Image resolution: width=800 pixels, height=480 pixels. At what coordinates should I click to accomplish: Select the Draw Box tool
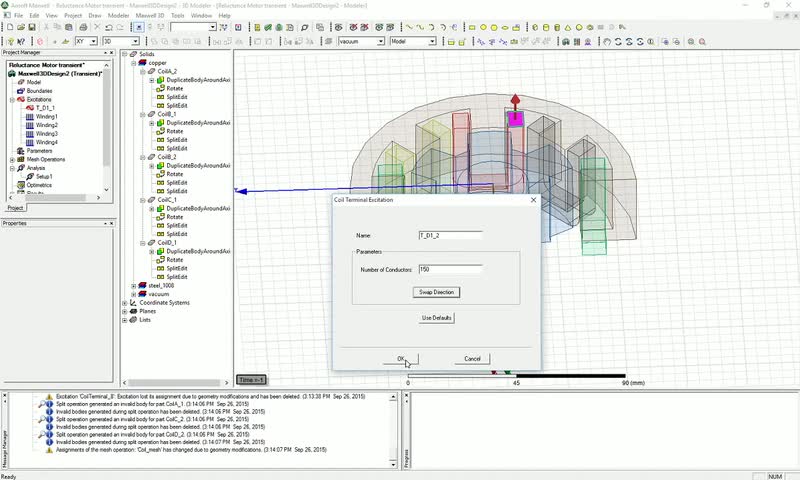pyautogui.click(x=535, y=27)
